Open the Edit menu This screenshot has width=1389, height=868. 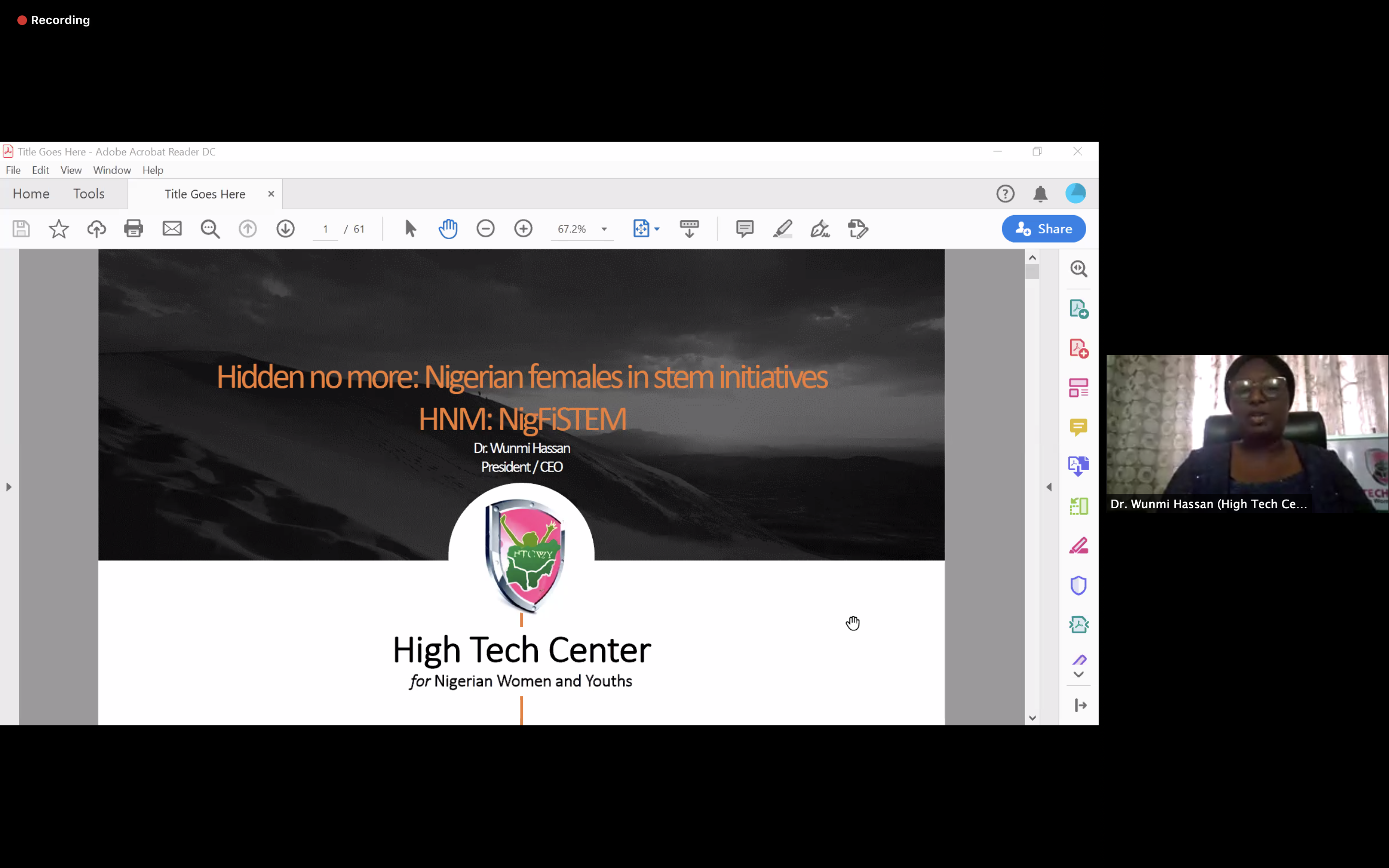(x=41, y=171)
